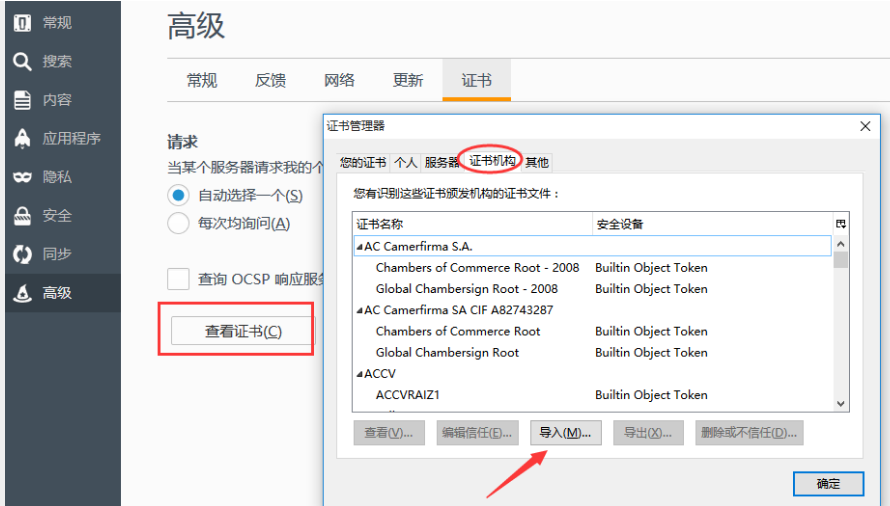
Task: Click the 查看证书(C) button
Action: 243,331
